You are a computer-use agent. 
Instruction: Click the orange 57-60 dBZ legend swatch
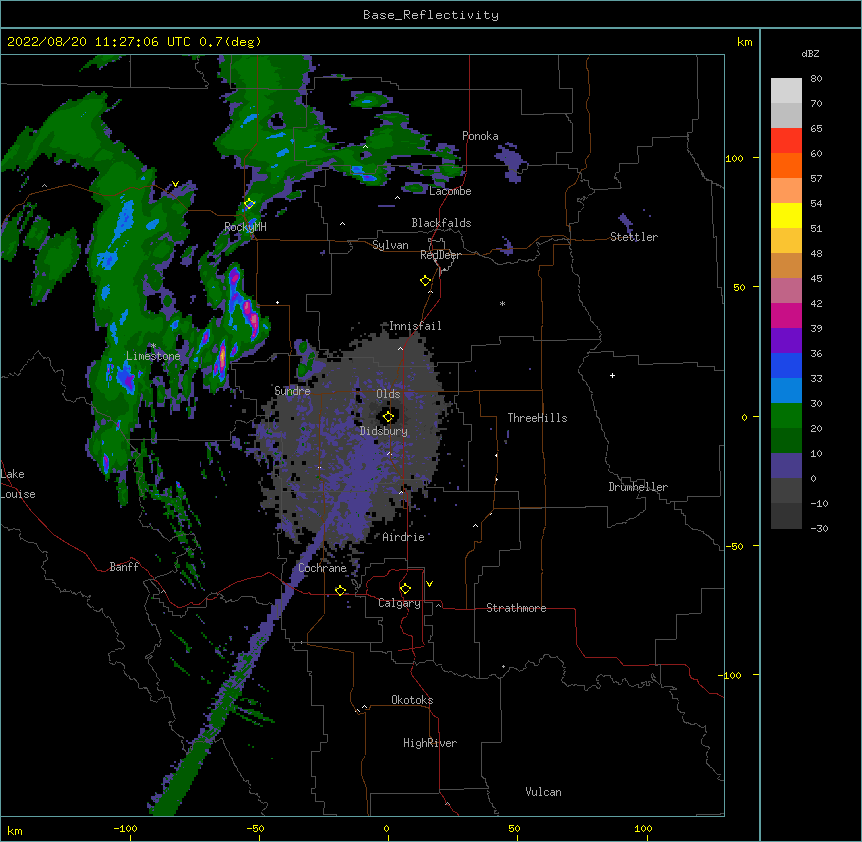(786, 165)
